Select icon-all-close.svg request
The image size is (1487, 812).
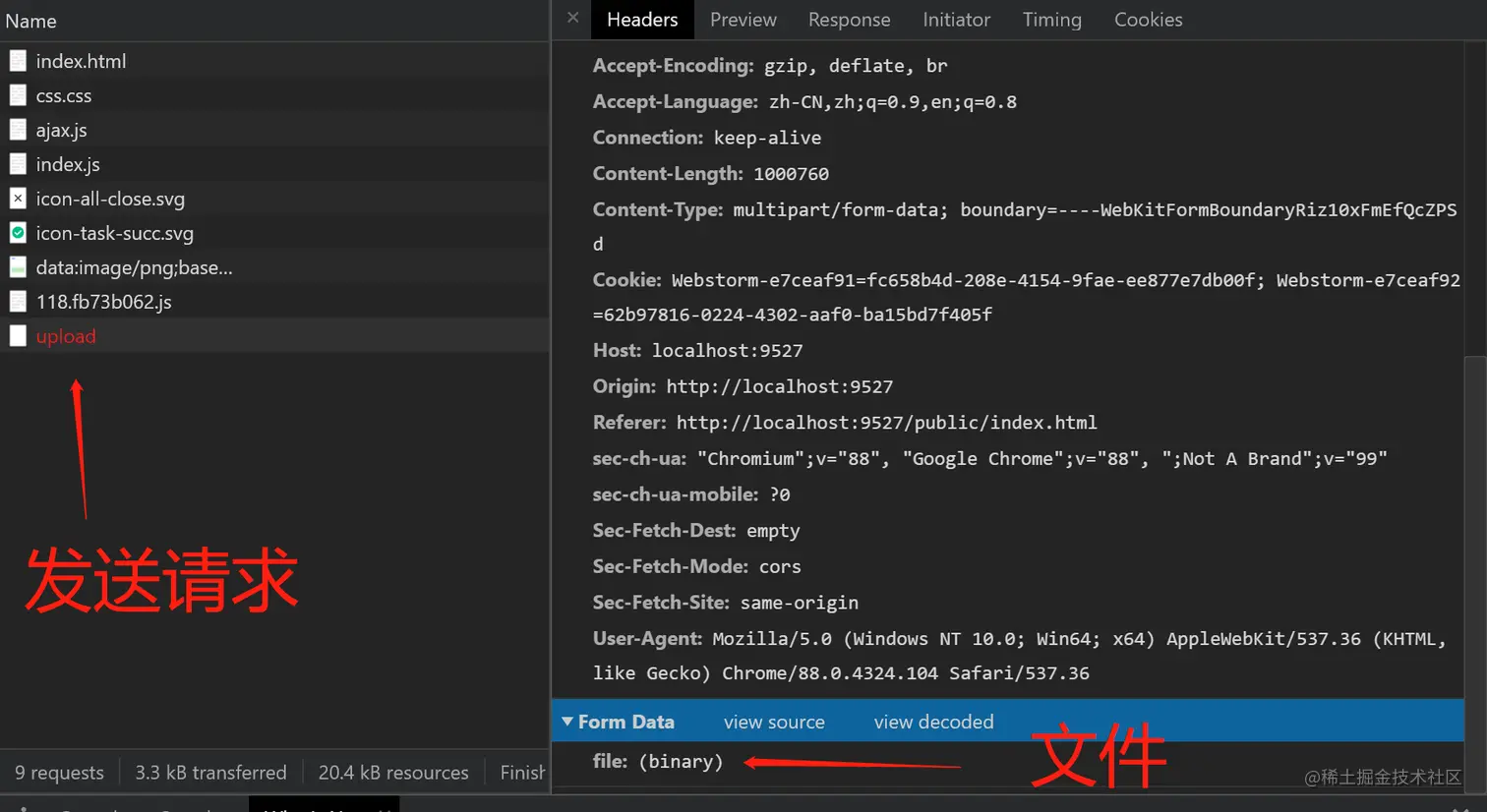tap(274, 199)
